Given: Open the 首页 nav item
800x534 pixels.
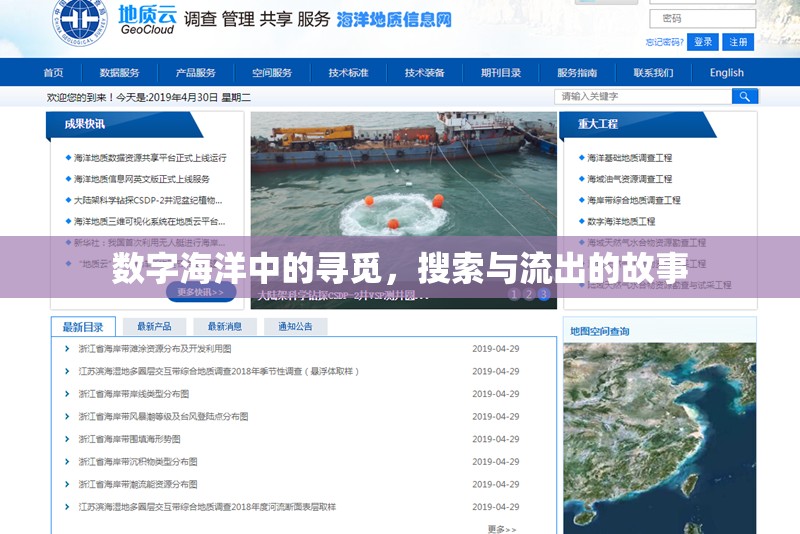Looking at the screenshot, I should [54, 72].
